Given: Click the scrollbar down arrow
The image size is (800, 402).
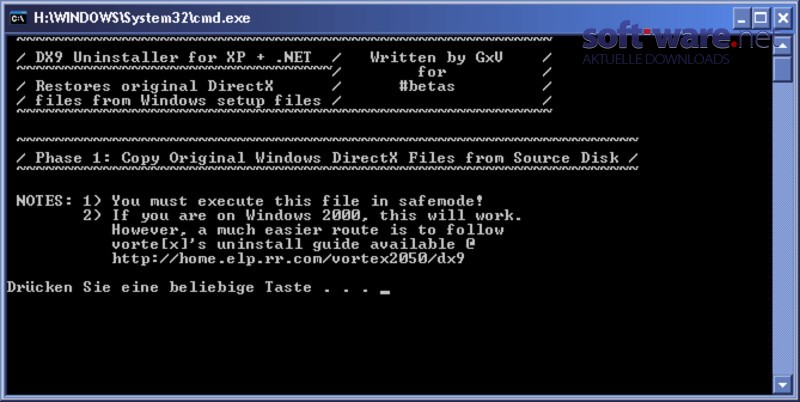Looking at the screenshot, I should 782,385.
